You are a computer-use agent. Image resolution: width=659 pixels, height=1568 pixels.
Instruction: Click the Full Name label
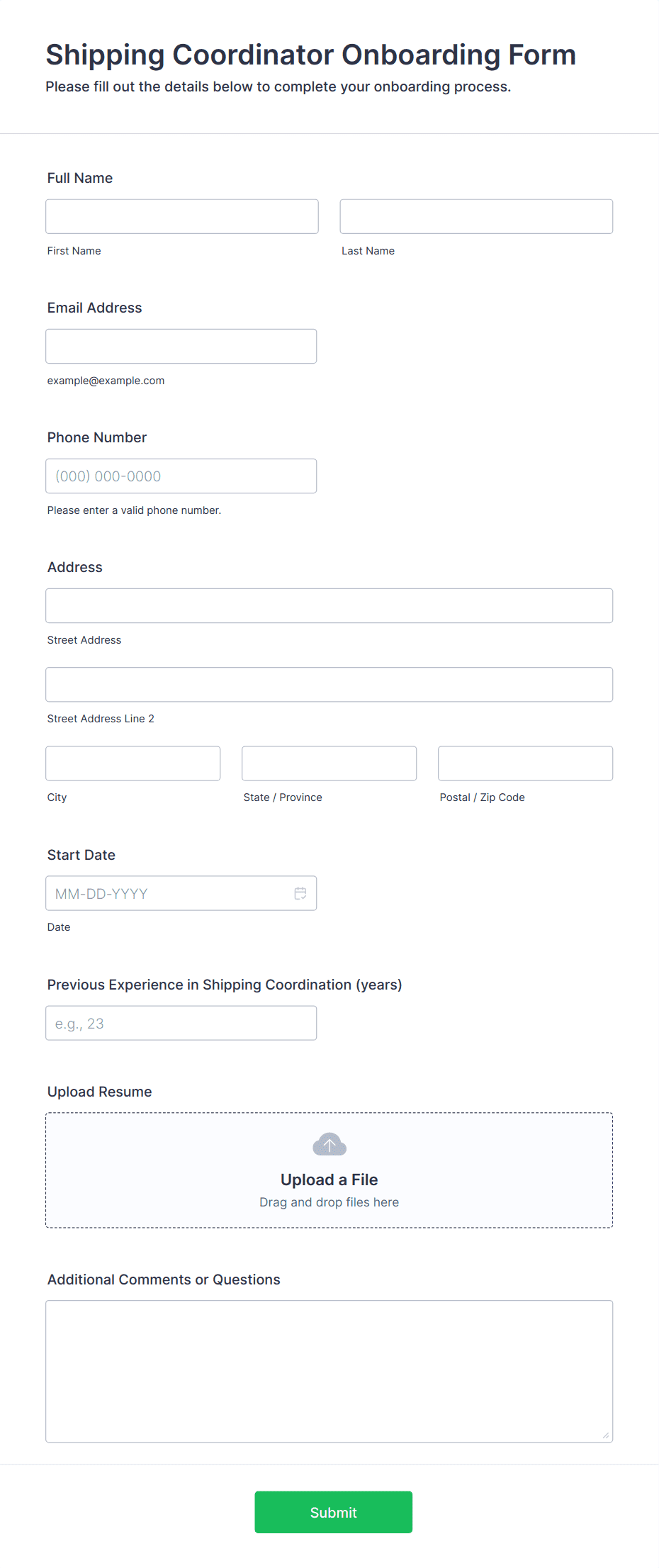80,178
